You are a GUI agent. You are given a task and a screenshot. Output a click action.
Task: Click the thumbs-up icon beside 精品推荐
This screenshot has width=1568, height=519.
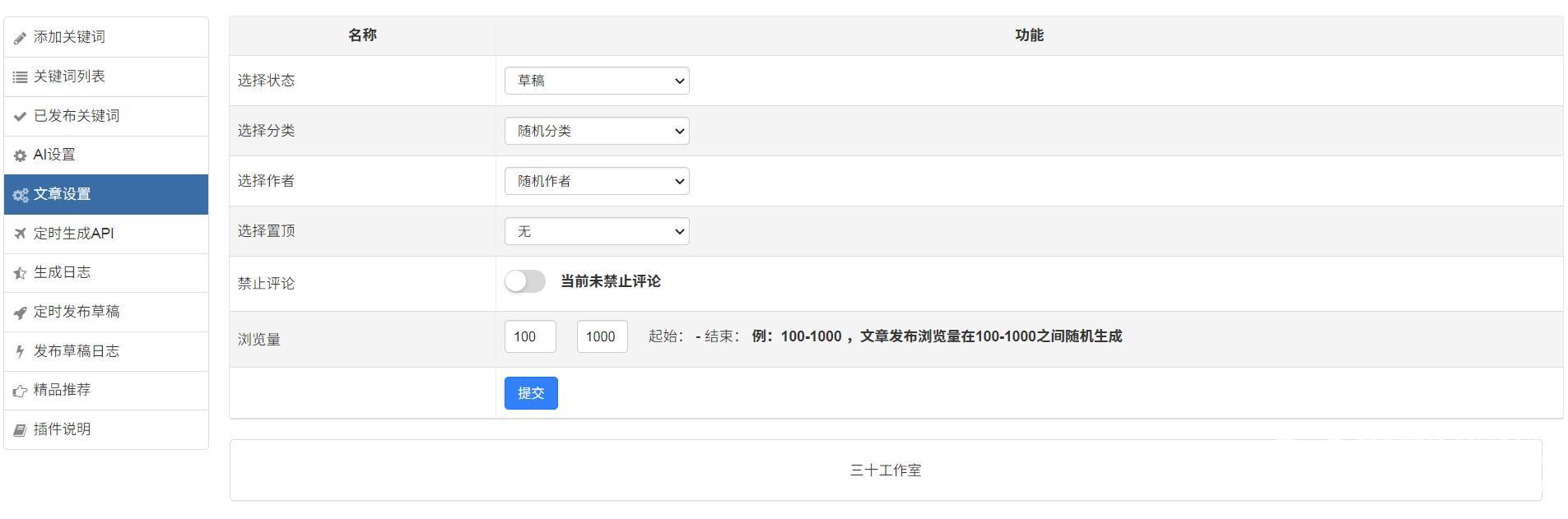point(20,391)
